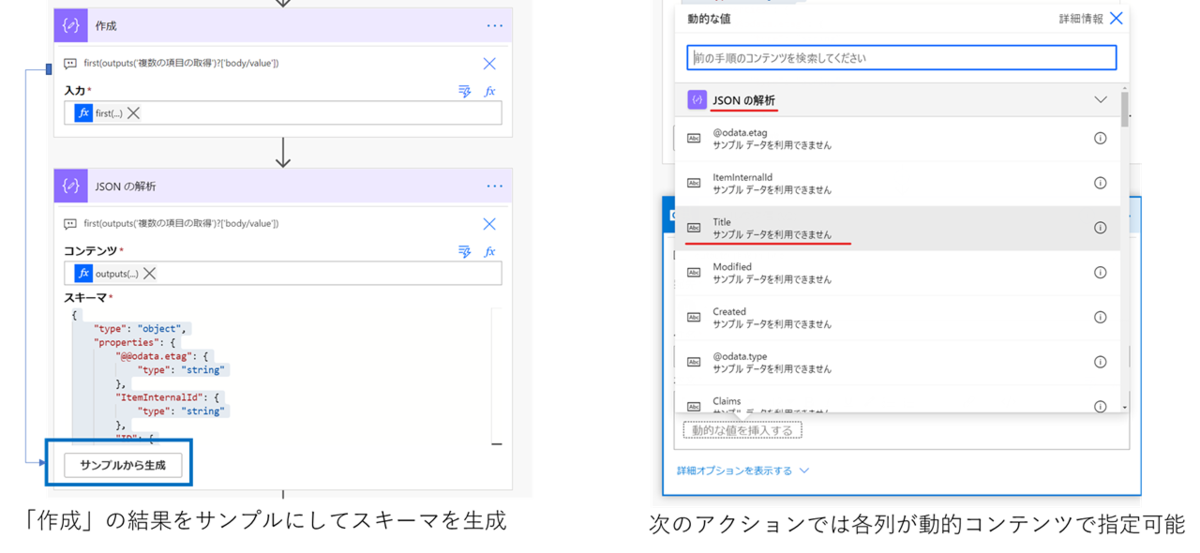
Task: Expand 詳細オプションを表示する link
Action: (742, 471)
